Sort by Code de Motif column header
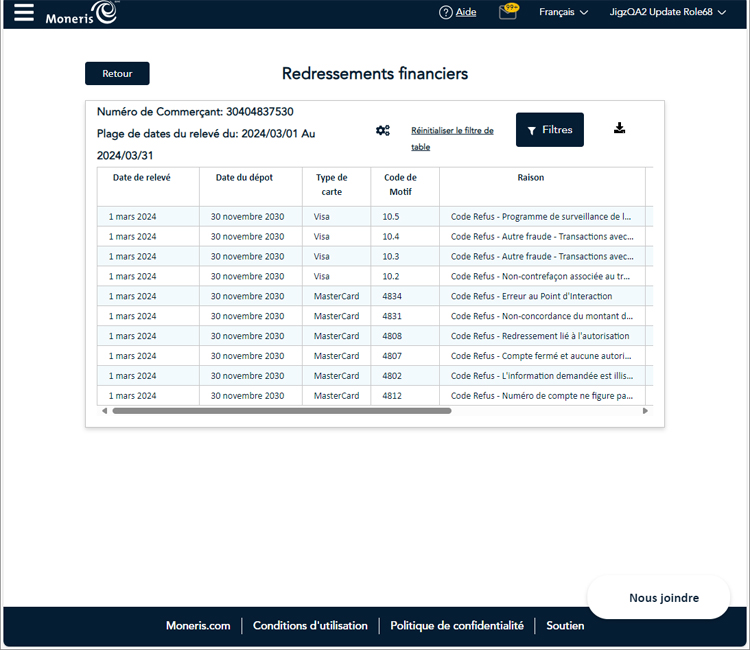This screenshot has width=750, height=650. [x=400, y=184]
